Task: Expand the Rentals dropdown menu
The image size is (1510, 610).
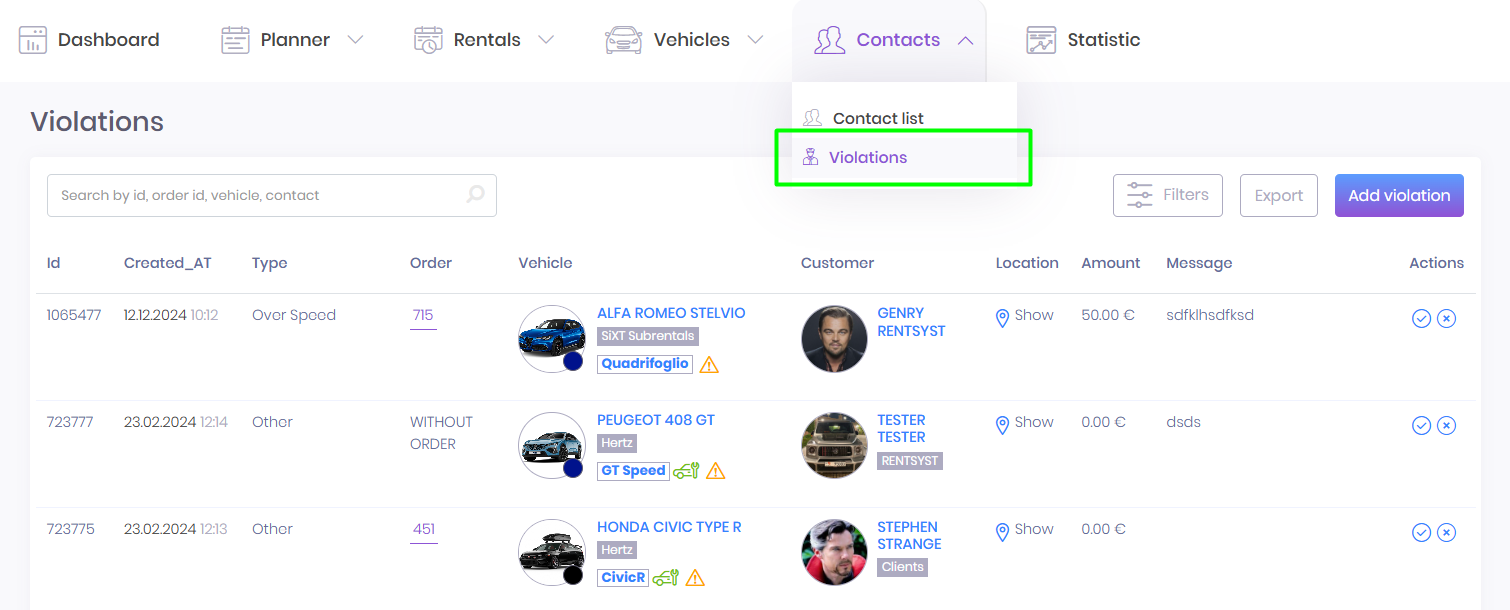Action: [x=545, y=40]
